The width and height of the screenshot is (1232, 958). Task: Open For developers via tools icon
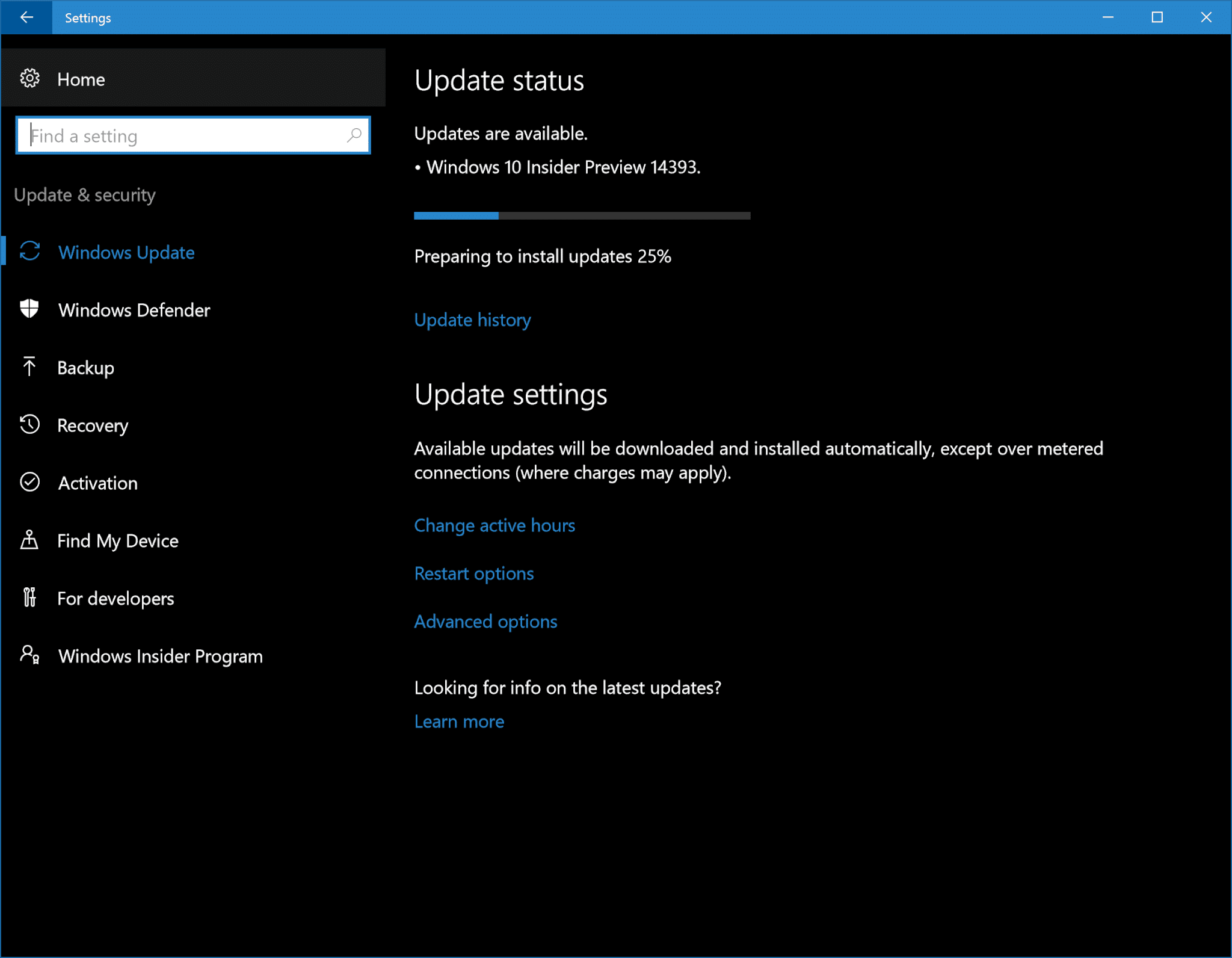tap(30, 598)
